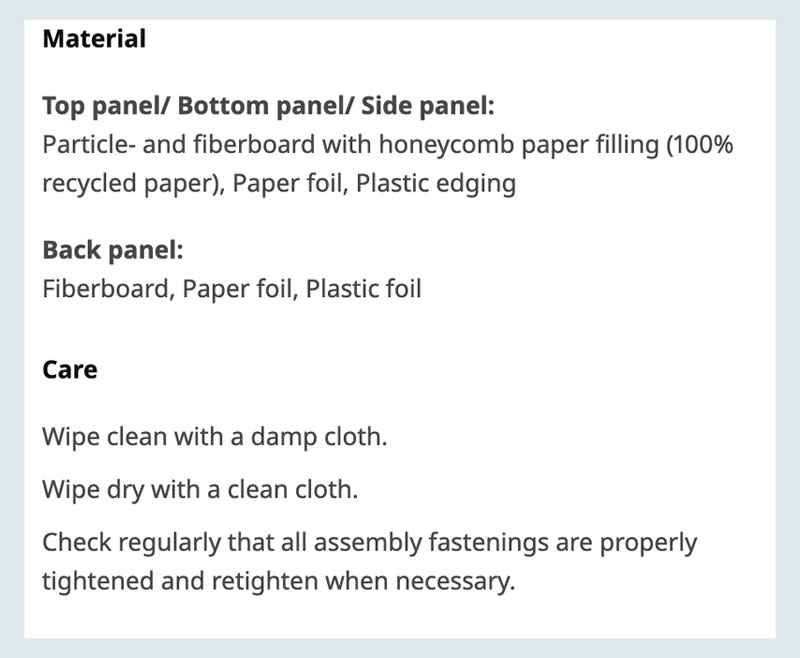Click the Material heading
The height and width of the screenshot is (658, 800).
pyautogui.click(x=94, y=39)
